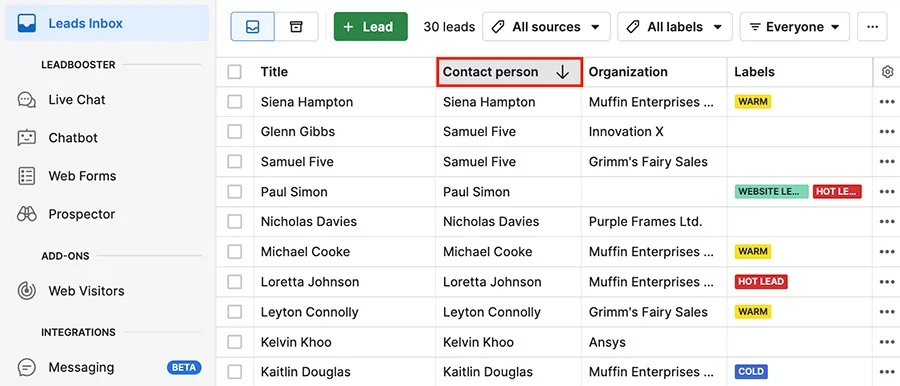Image resolution: width=900 pixels, height=386 pixels.
Task: Open the three-dot menu for Kelvin Khoo row
Action: pos(887,342)
